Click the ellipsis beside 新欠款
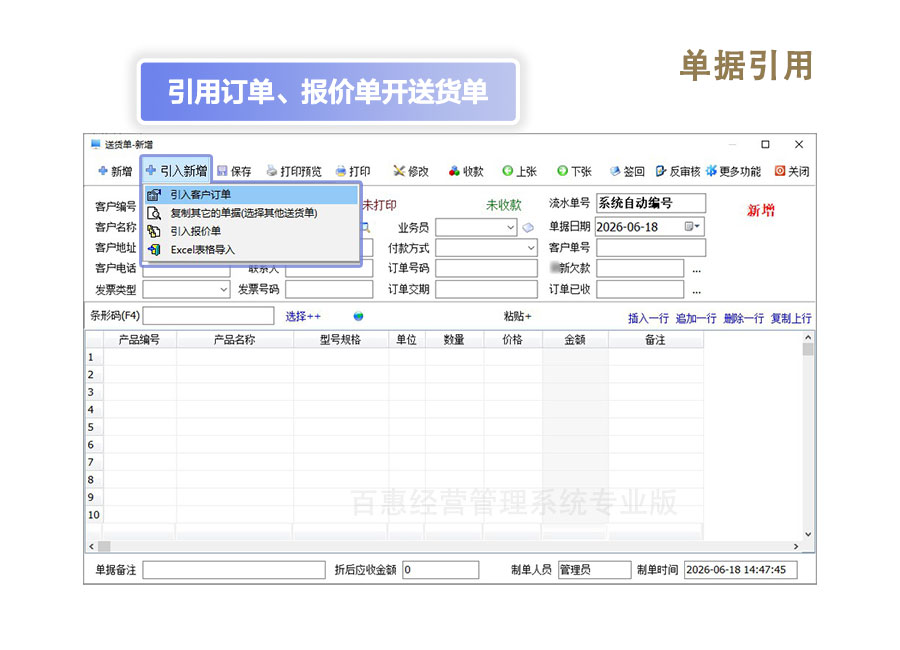The image size is (900, 650). coord(696,270)
